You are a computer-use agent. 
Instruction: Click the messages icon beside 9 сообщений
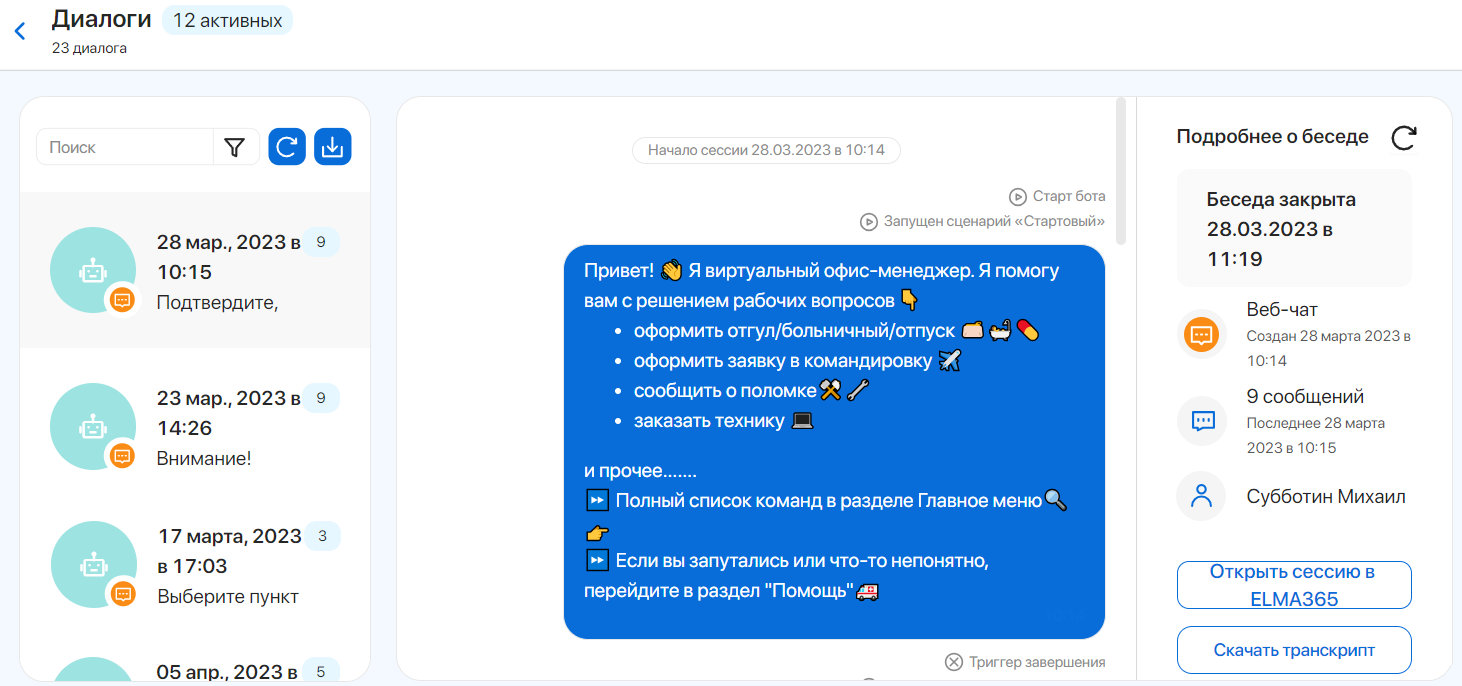pyautogui.click(x=1201, y=421)
